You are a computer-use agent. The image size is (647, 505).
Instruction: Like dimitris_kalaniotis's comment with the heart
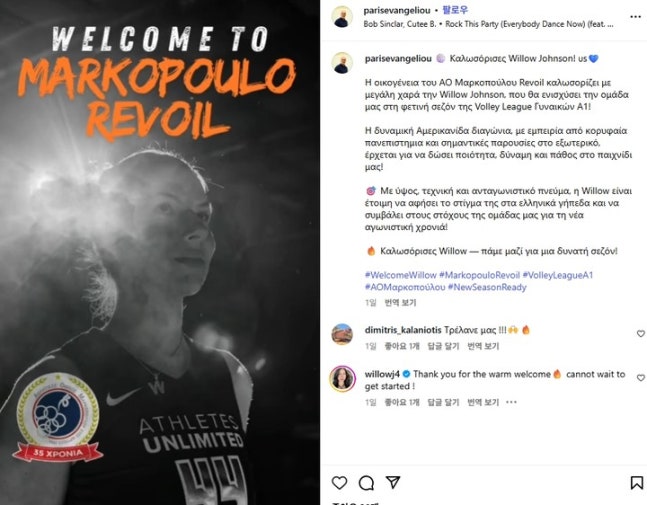pyautogui.click(x=640, y=333)
